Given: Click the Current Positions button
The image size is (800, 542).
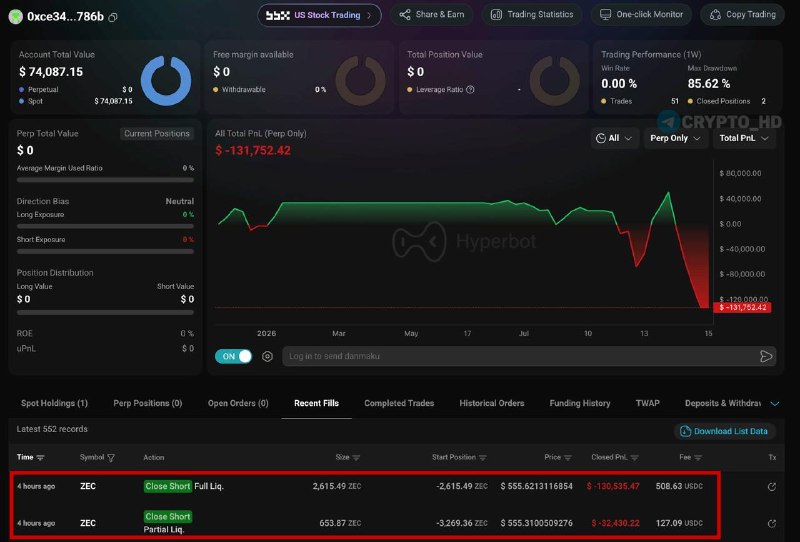Looking at the screenshot, I should (x=157, y=134).
